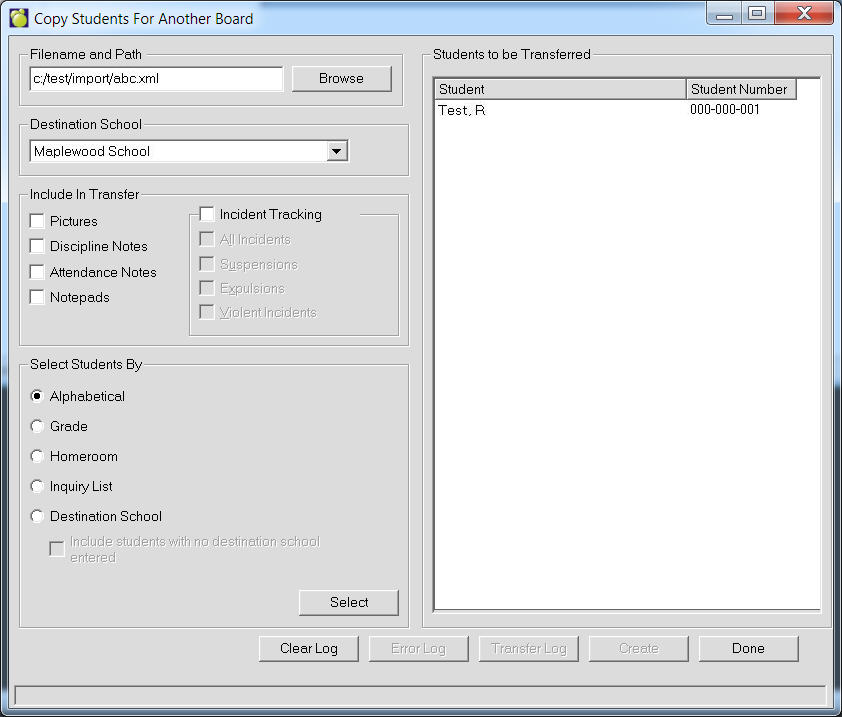Select students by Homeroom
The width and height of the screenshot is (842, 717).
(38, 456)
